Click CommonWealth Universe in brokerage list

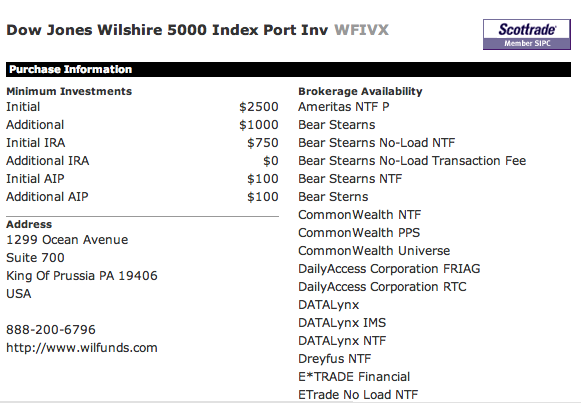click(x=374, y=251)
